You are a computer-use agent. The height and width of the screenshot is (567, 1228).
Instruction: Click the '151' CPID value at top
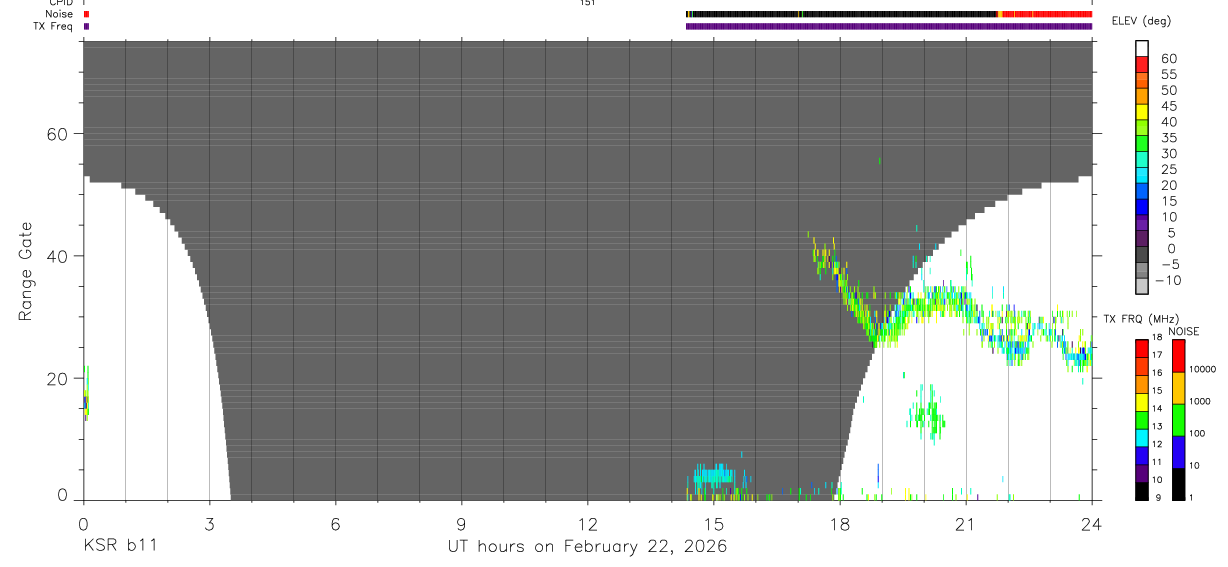click(x=587, y=3)
